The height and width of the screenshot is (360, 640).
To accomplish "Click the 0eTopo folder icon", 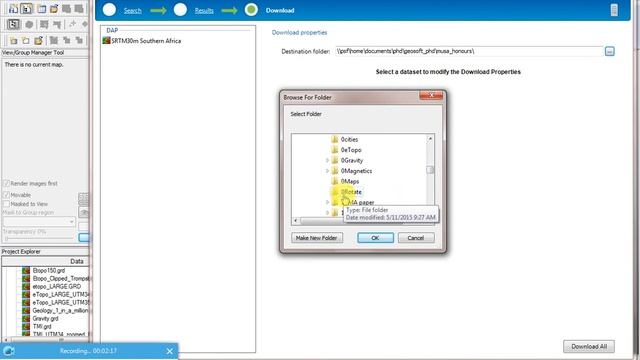I will [x=335, y=150].
